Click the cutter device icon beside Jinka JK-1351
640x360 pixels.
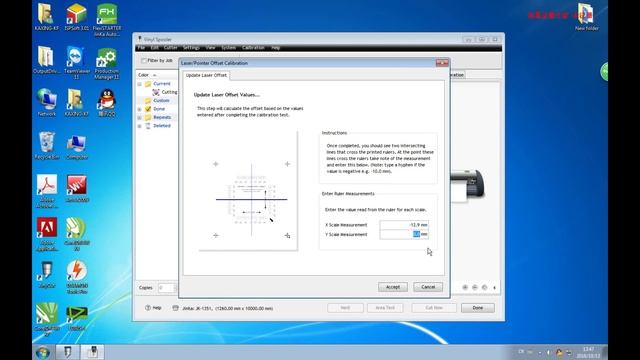click(x=175, y=308)
